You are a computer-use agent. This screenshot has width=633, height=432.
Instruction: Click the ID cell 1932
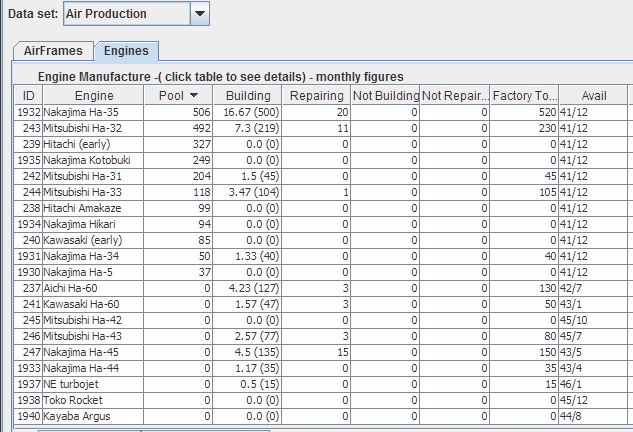[28, 112]
